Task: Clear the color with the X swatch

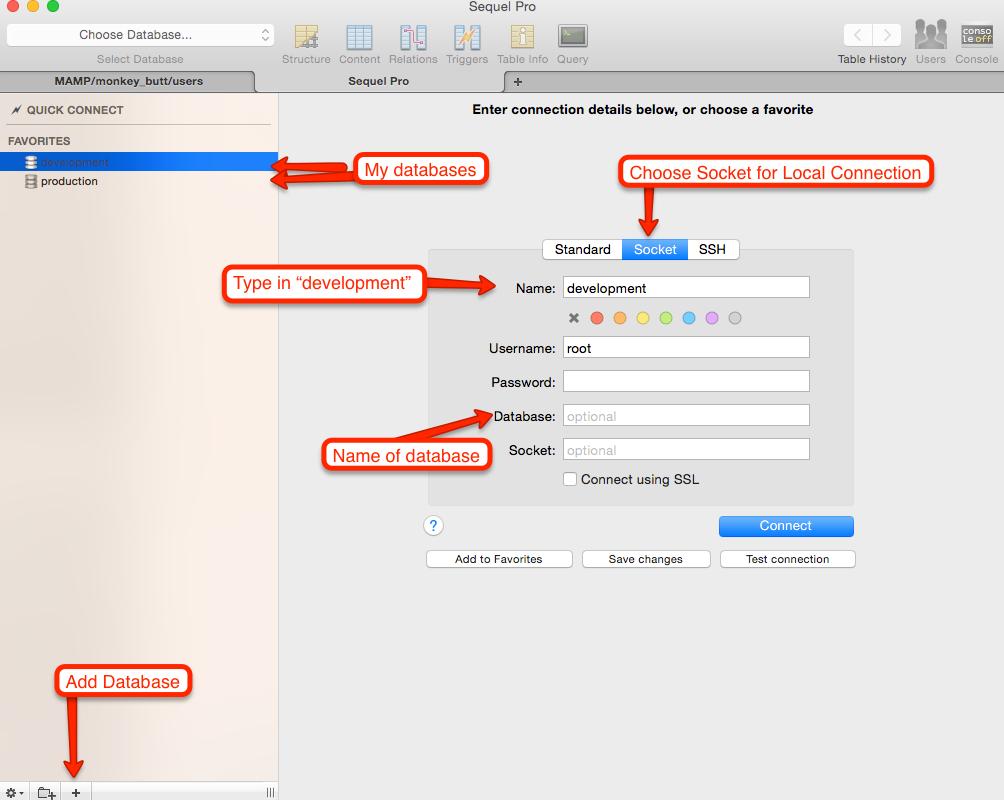Action: [574, 318]
